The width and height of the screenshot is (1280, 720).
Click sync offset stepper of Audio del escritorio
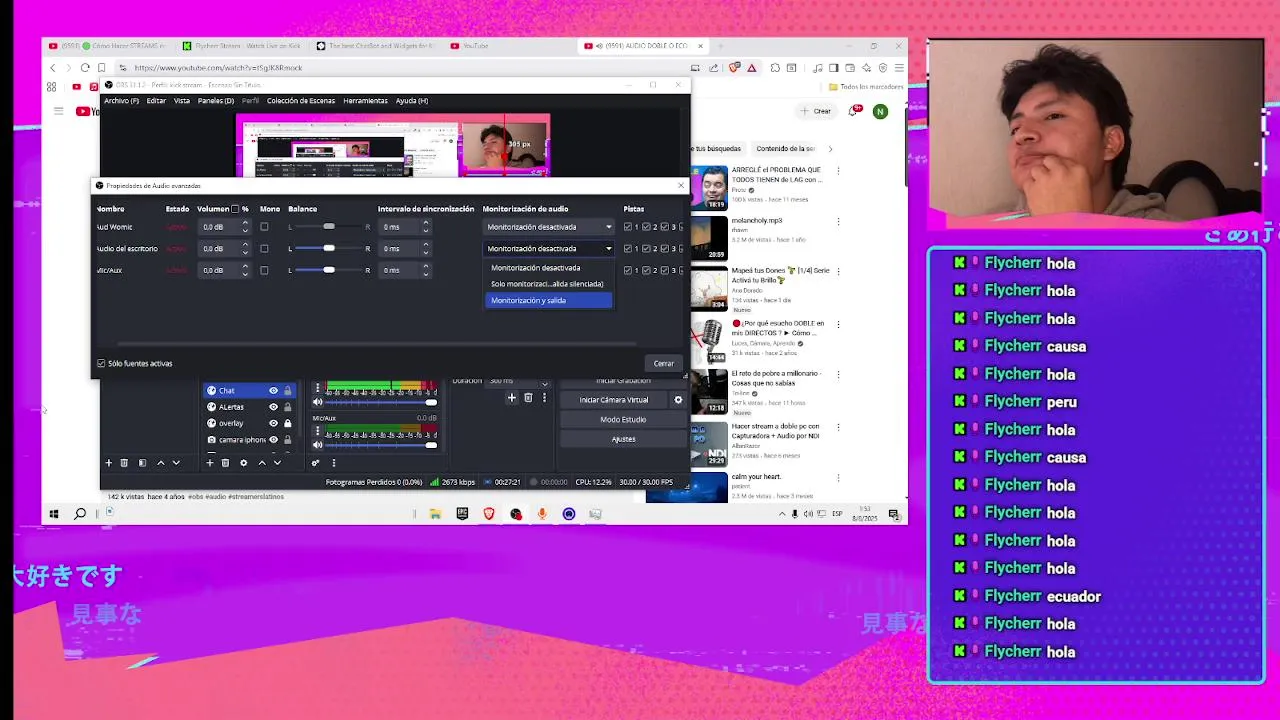tap(426, 248)
